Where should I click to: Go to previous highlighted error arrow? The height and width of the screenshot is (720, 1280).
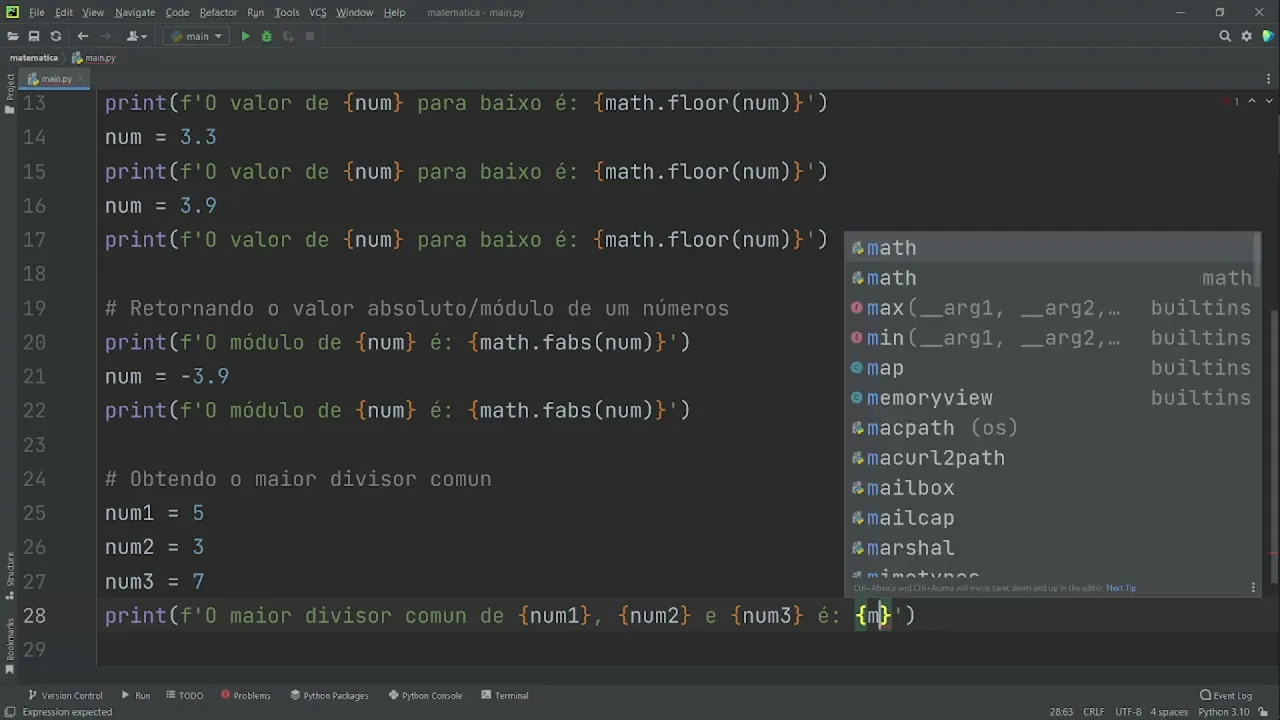(x=1252, y=102)
